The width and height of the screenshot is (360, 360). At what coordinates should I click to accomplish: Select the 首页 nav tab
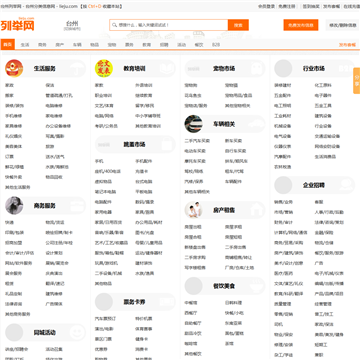(7, 45)
